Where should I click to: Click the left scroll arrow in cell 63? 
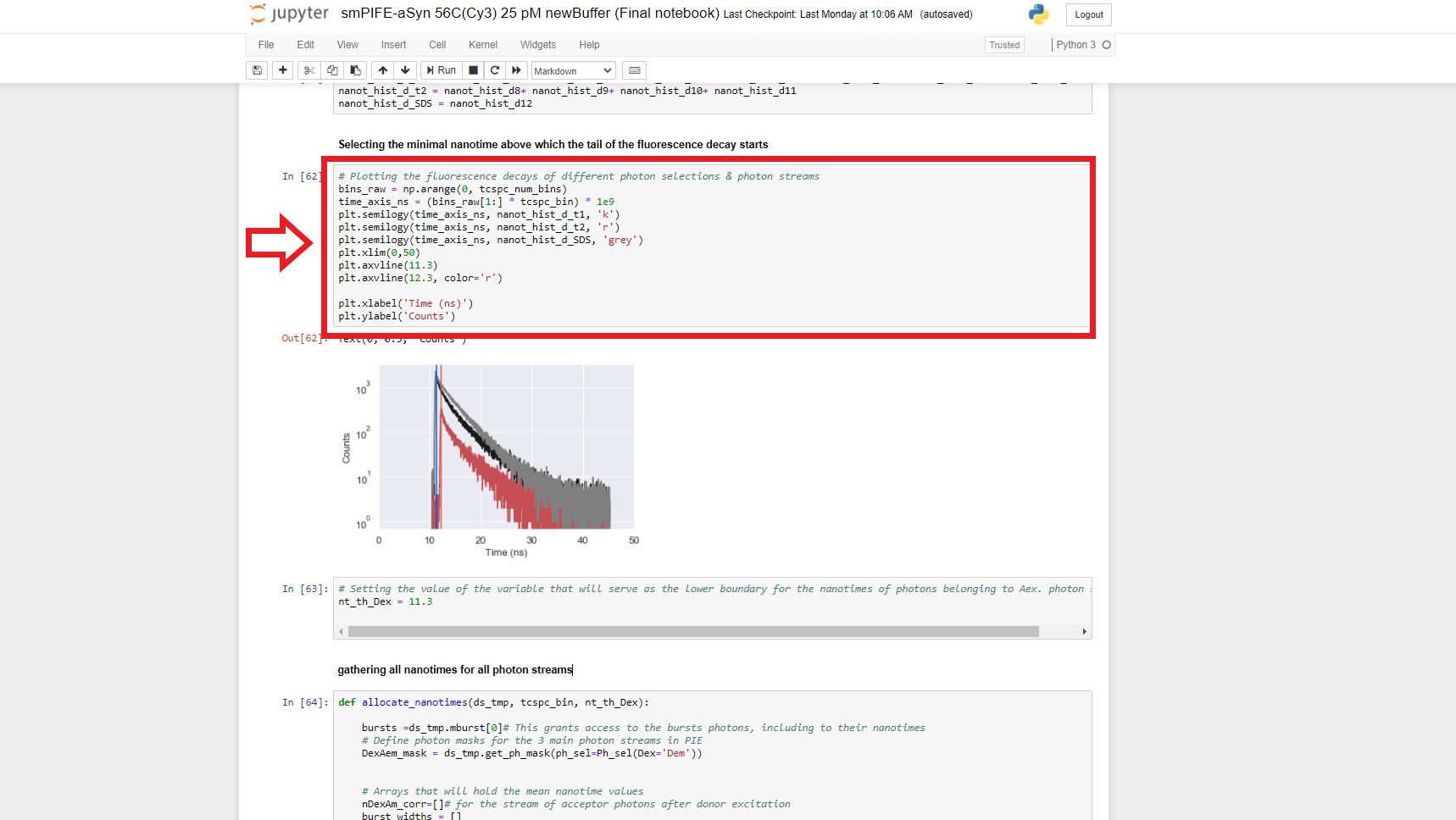click(x=341, y=632)
